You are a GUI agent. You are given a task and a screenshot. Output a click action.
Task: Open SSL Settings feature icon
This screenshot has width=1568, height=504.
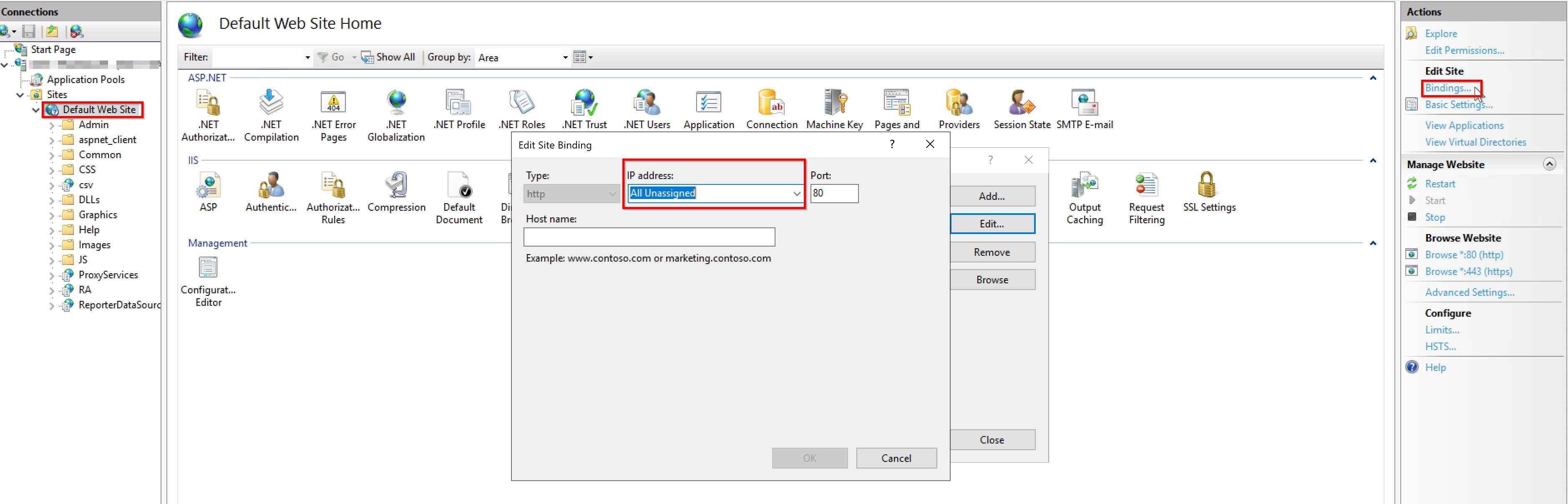click(x=1208, y=186)
